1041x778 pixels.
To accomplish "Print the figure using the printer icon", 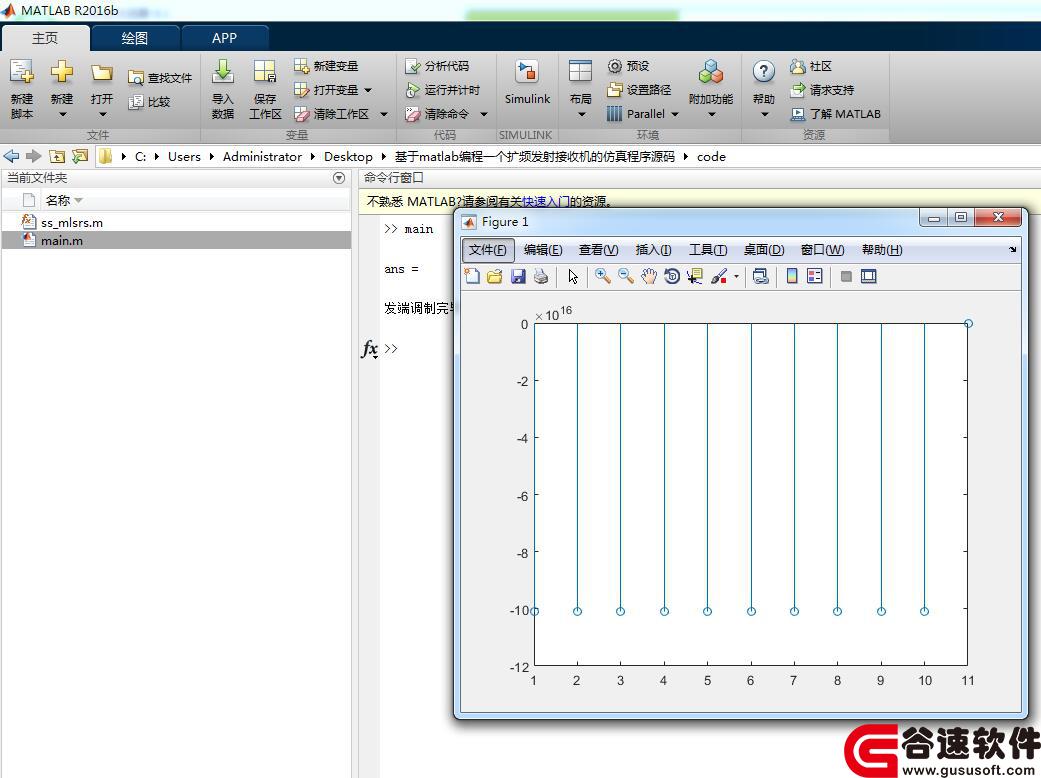I will (541, 276).
